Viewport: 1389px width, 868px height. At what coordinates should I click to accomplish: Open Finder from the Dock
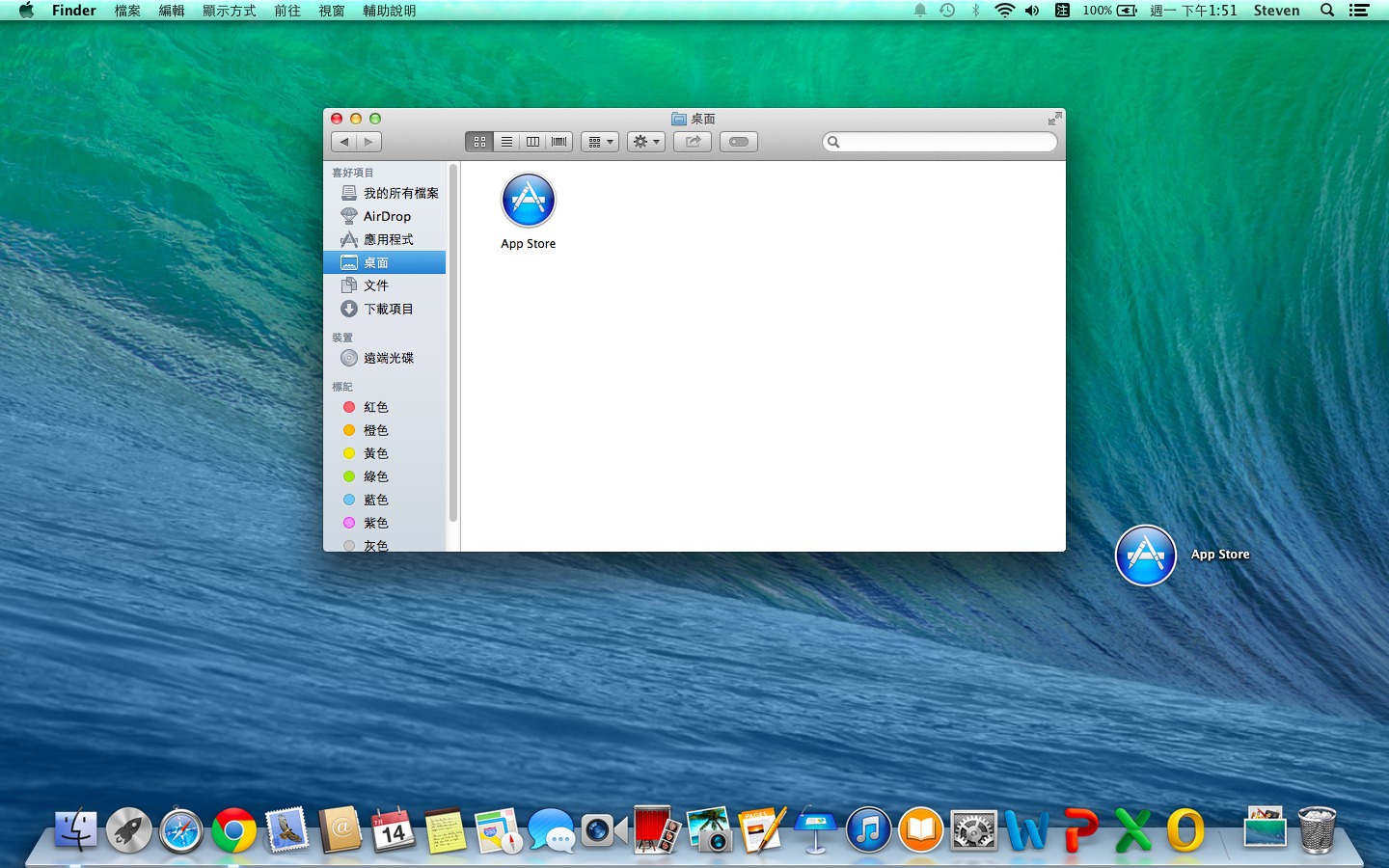[x=76, y=830]
